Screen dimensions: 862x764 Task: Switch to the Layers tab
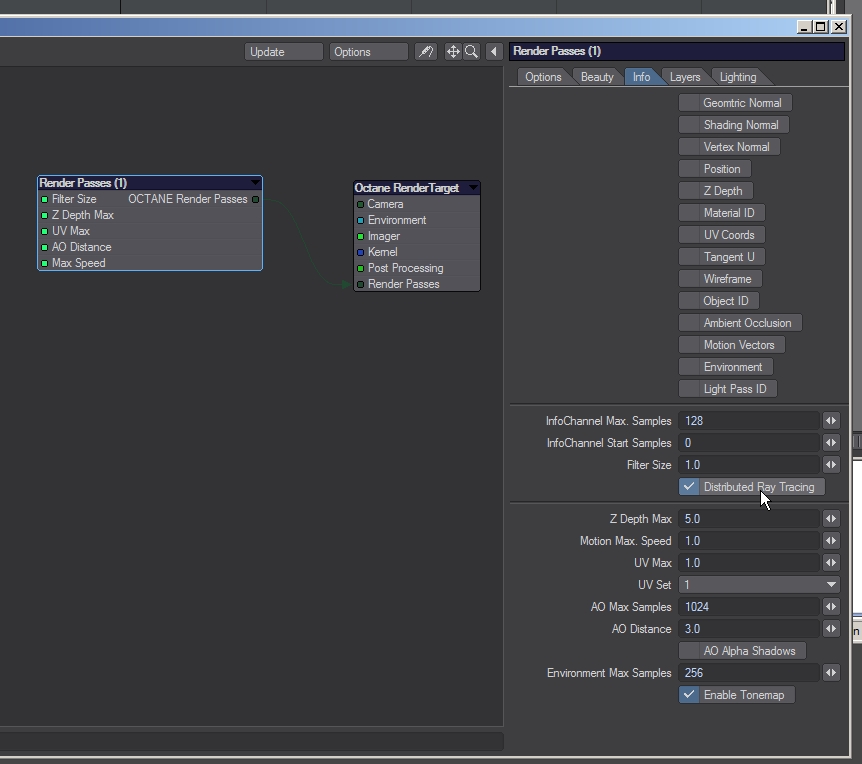pyautogui.click(x=685, y=77)
